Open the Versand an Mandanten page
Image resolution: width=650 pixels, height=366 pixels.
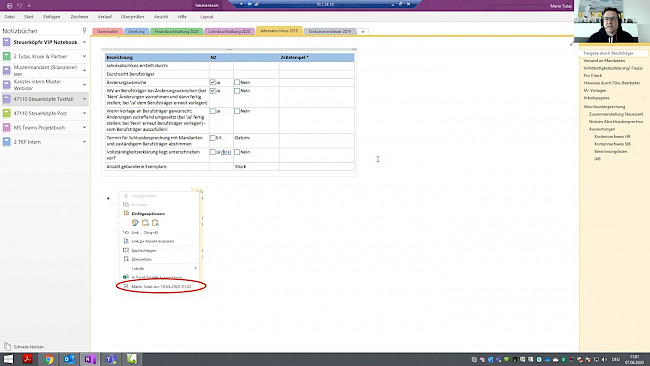coord(604,61)
